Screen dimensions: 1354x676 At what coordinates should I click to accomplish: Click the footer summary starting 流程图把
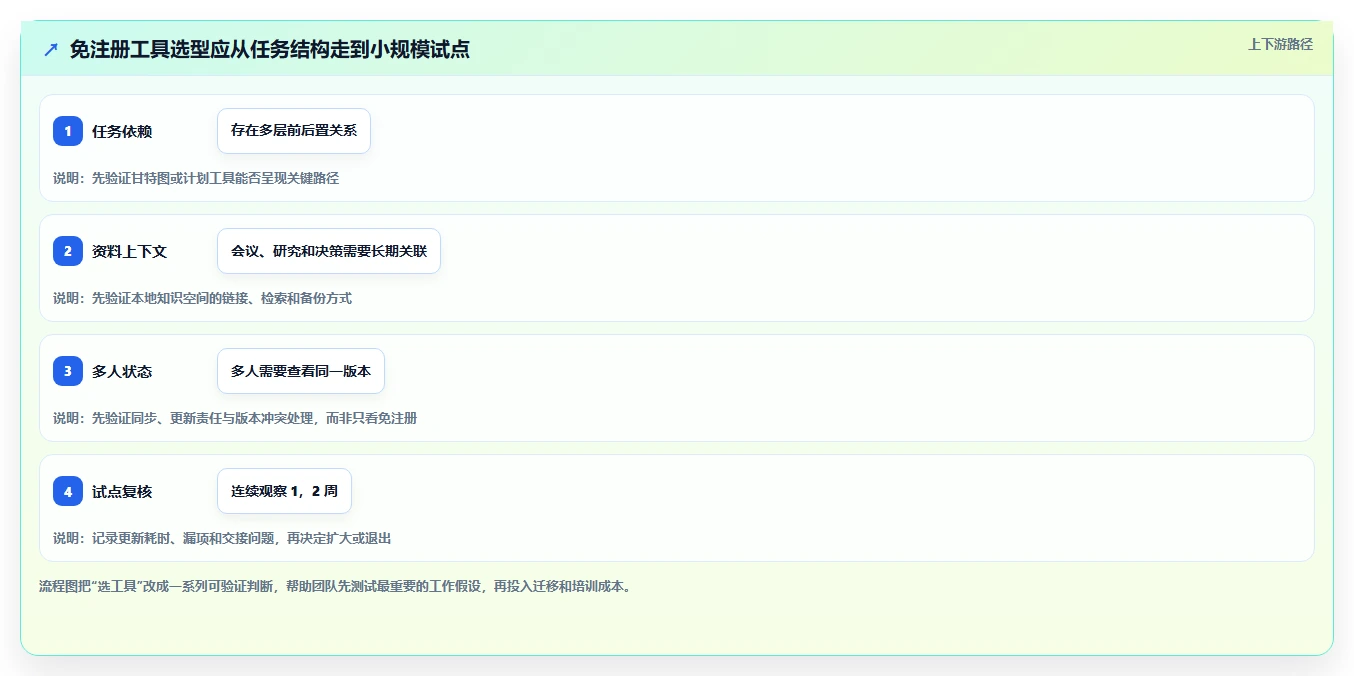point(335,587)
